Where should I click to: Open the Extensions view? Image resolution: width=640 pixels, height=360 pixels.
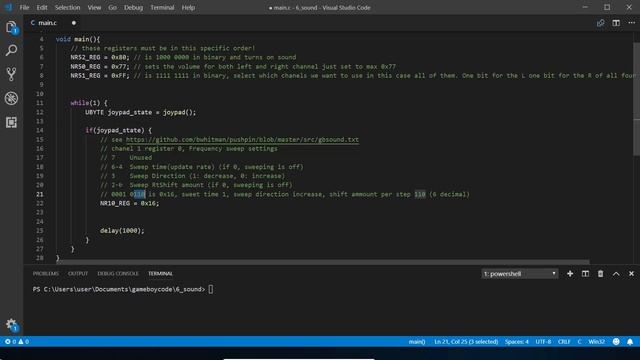[x=11, y=122]
